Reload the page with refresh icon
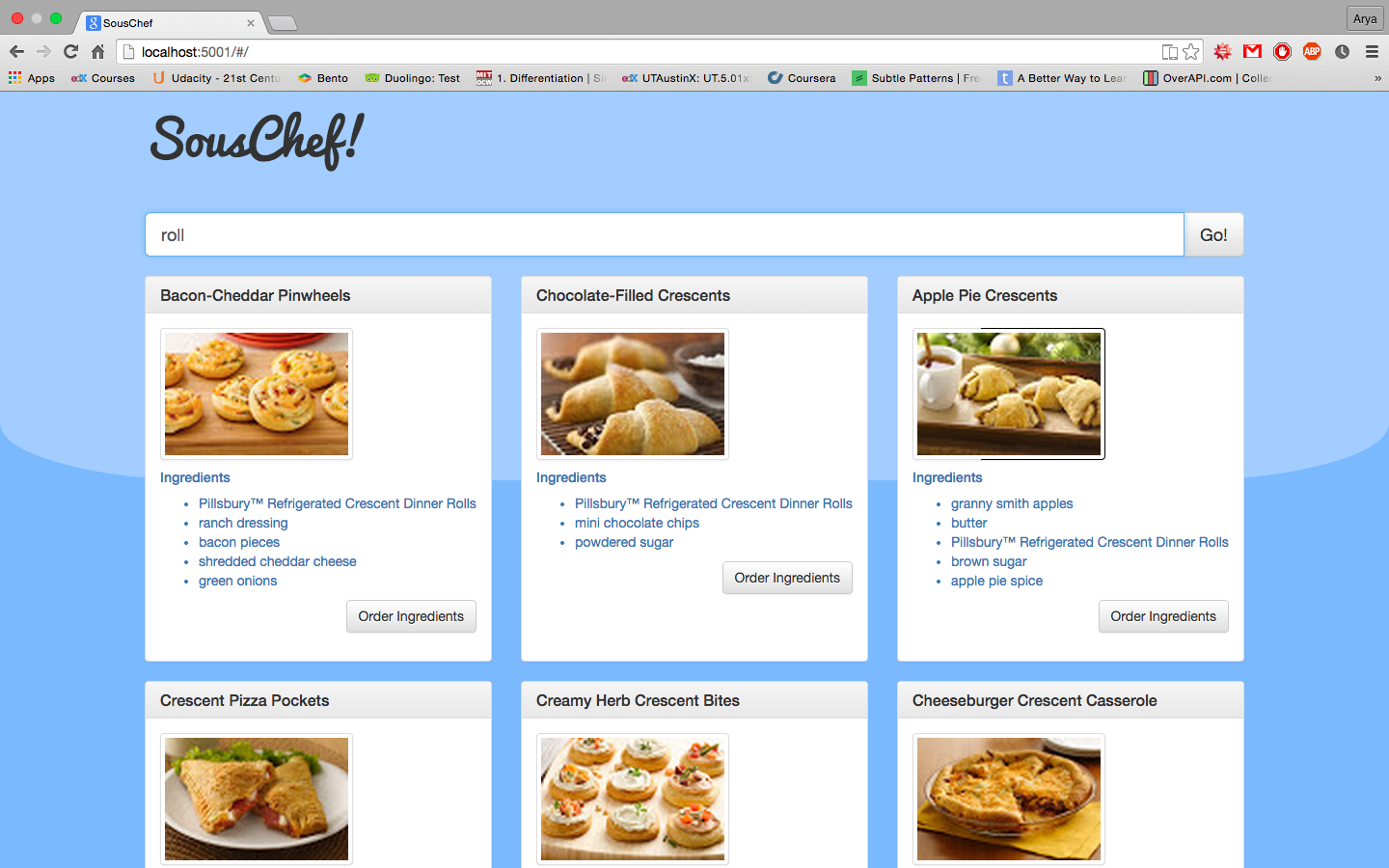 (70, 52)
